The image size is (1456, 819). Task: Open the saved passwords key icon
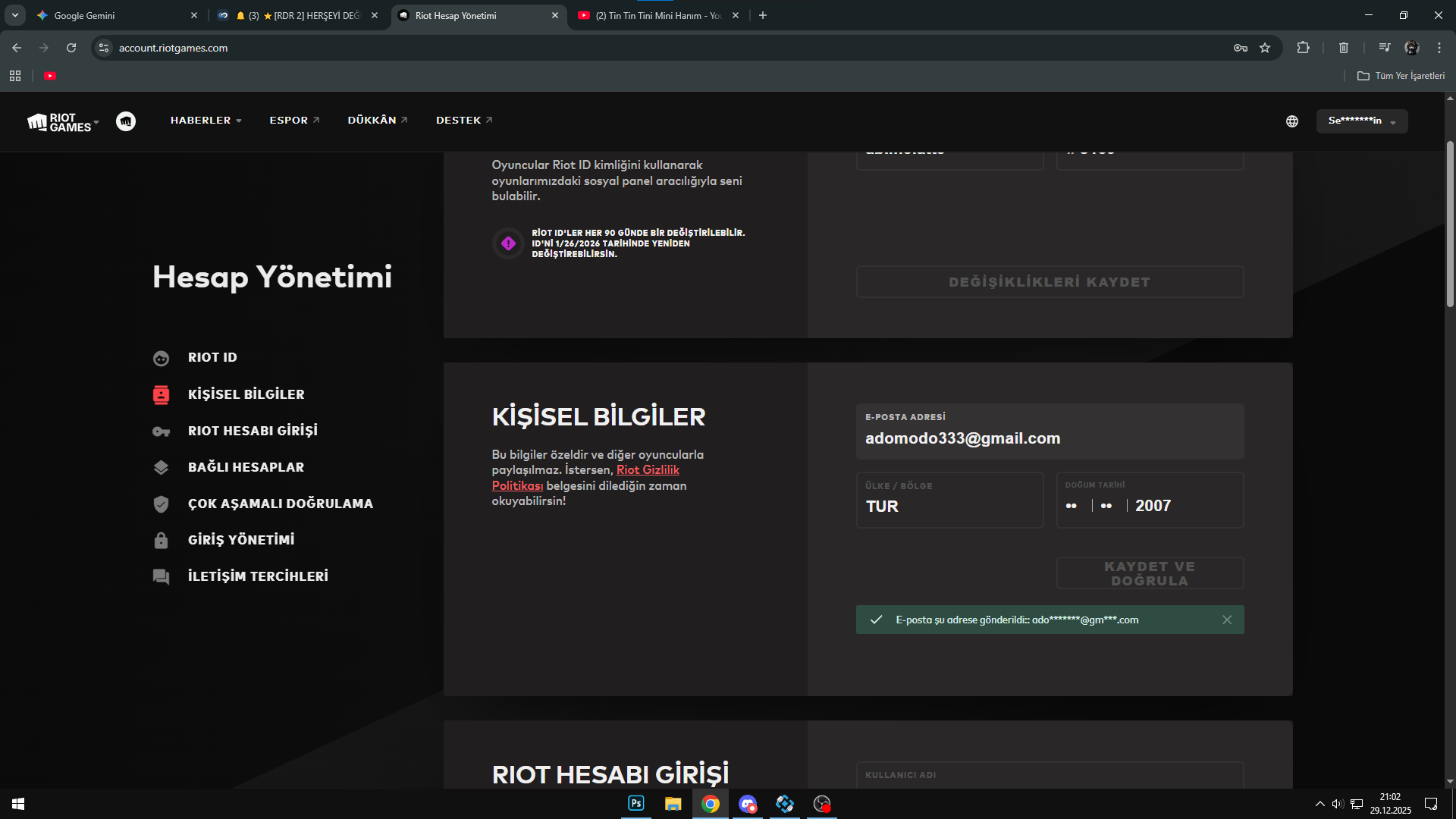point(1241,48)
